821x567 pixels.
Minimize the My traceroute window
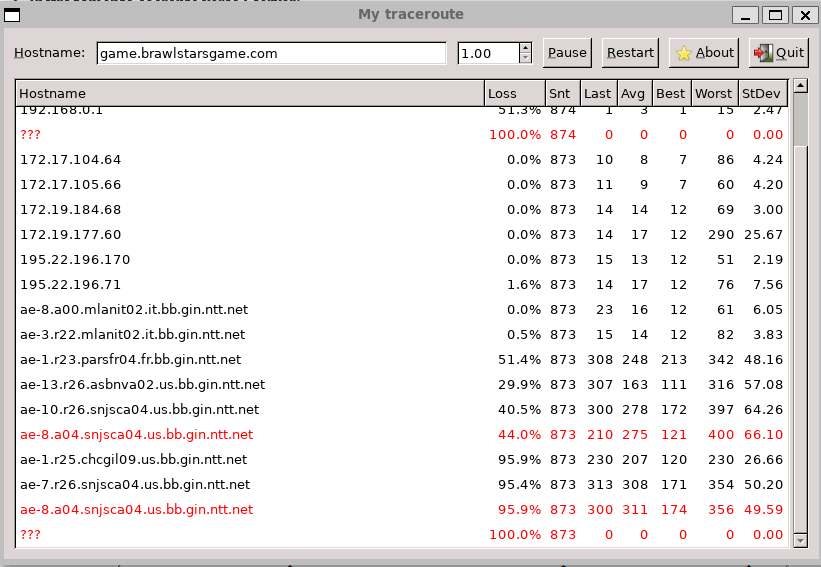coord(745,15)
